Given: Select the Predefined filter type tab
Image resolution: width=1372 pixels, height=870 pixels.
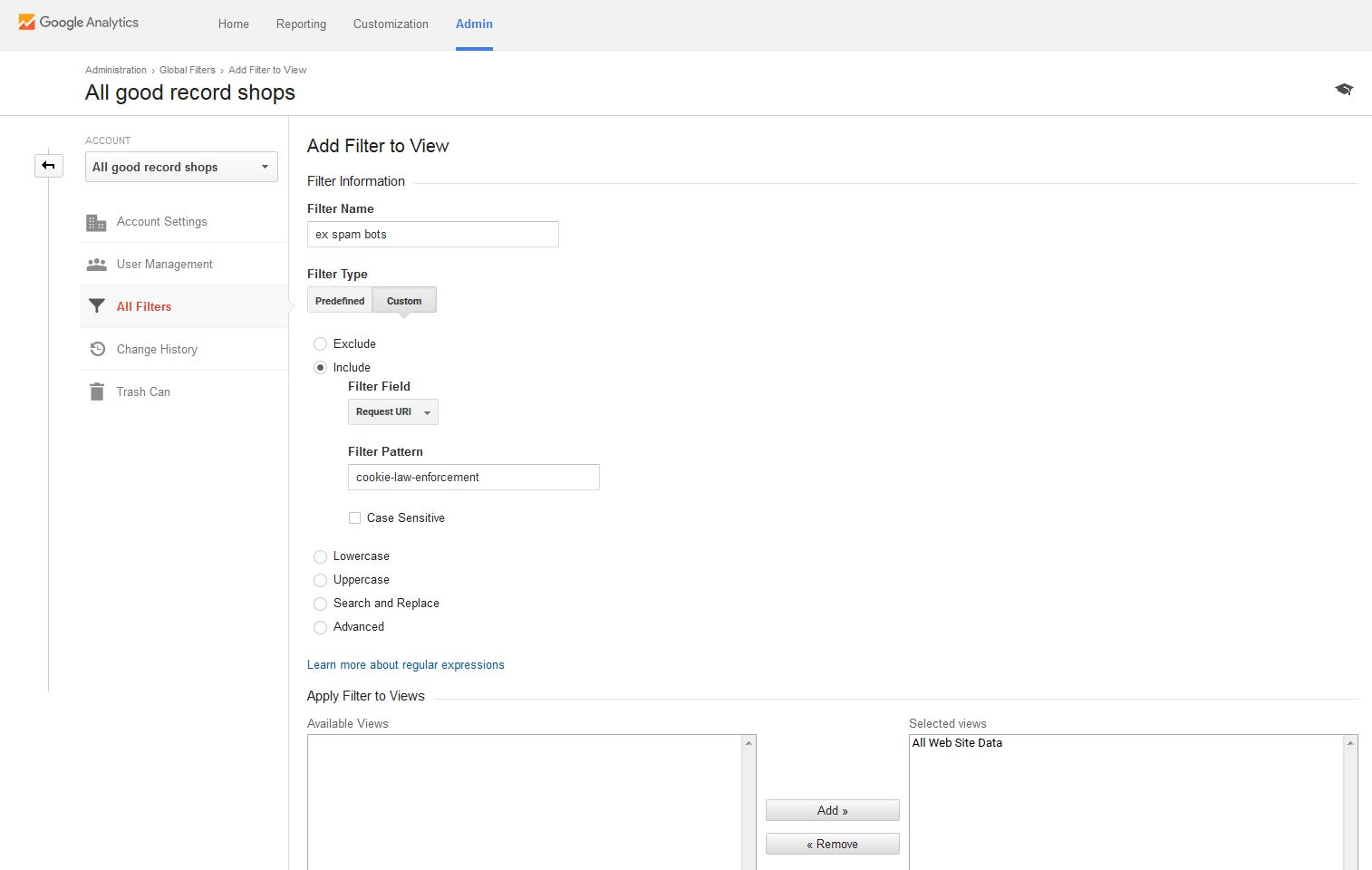Looking at the screenshot, I should point(340,300).
